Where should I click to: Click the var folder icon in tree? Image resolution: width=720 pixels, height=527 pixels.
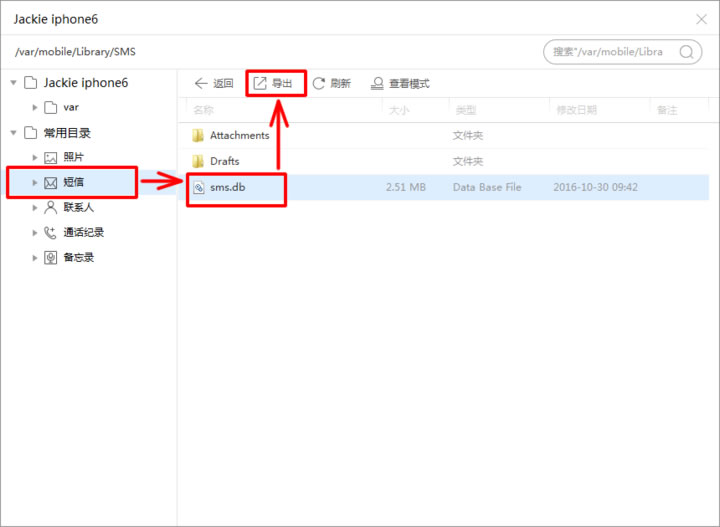tap(51, 107)
